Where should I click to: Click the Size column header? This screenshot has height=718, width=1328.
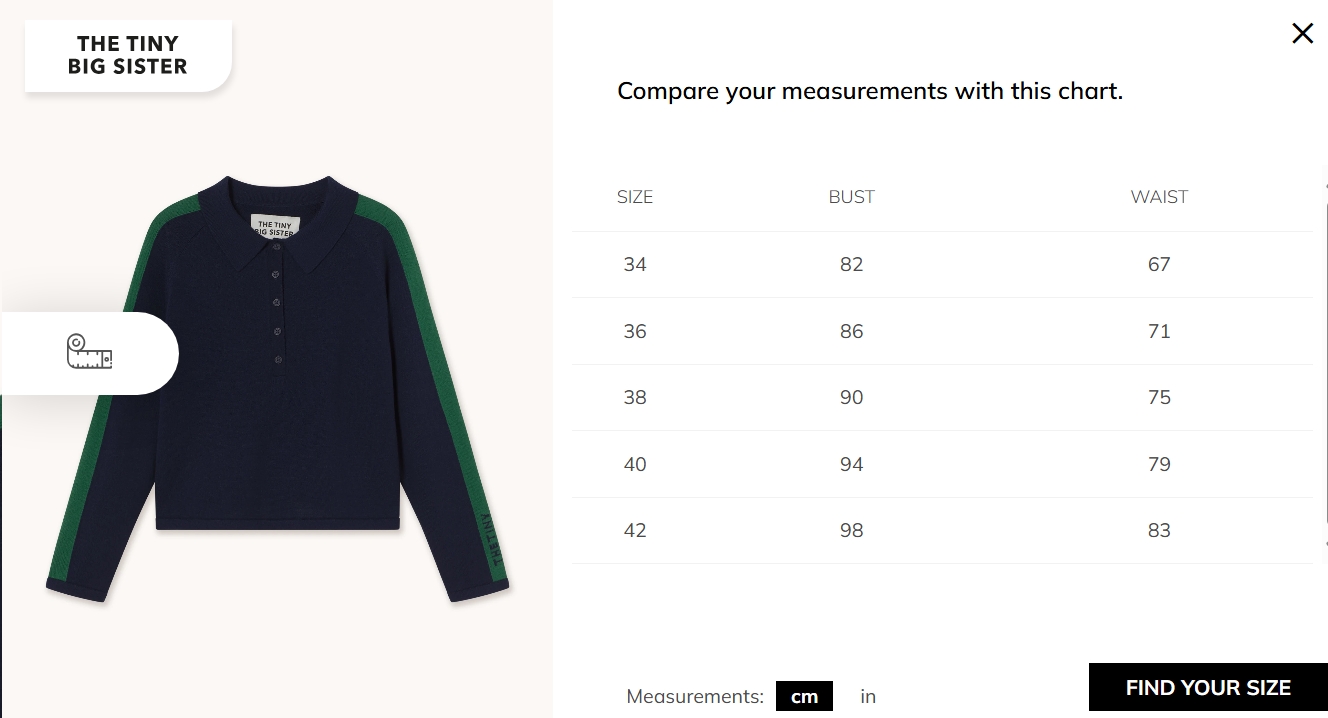635,197
